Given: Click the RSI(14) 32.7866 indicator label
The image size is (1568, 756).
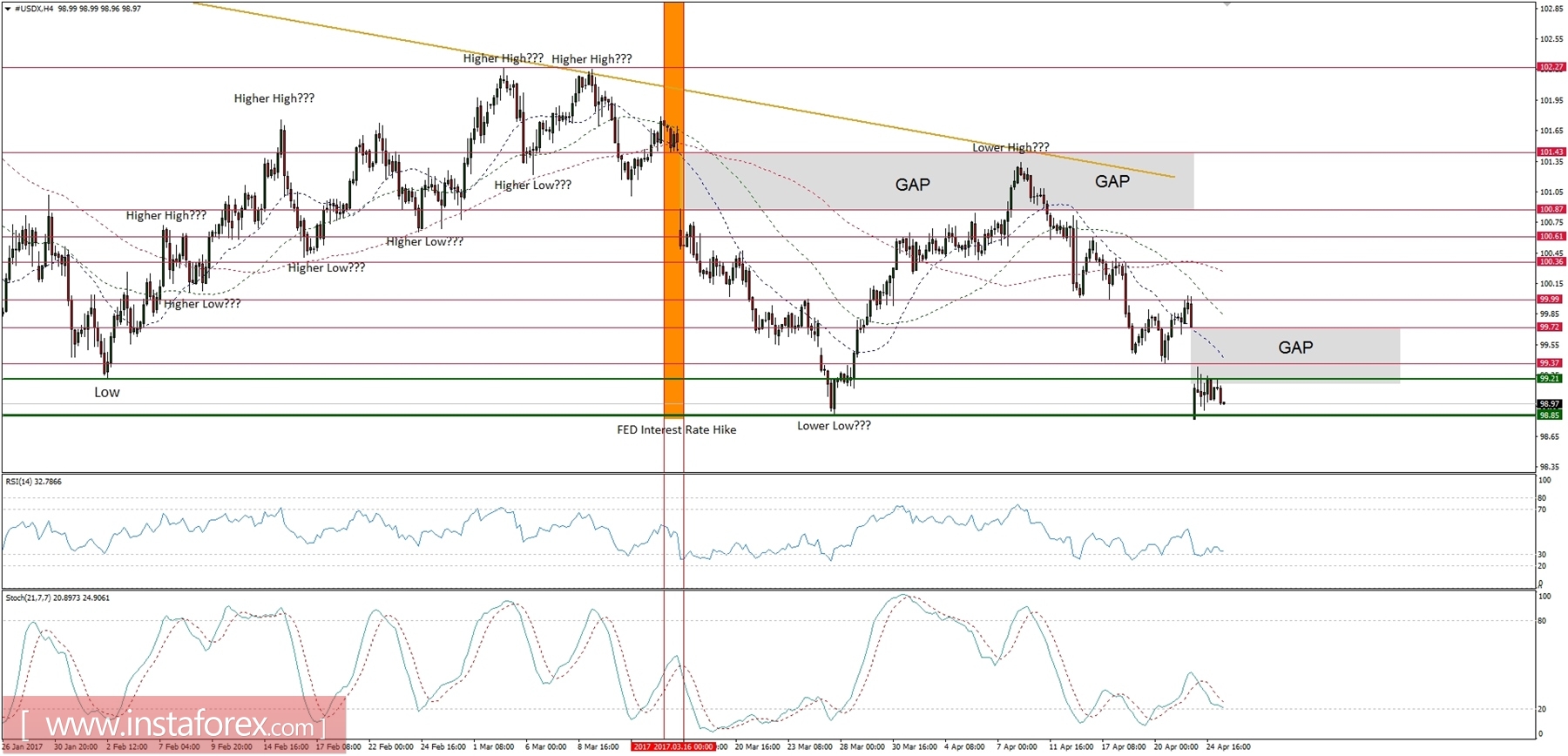Looking at the screenshot, I should 34,482.
